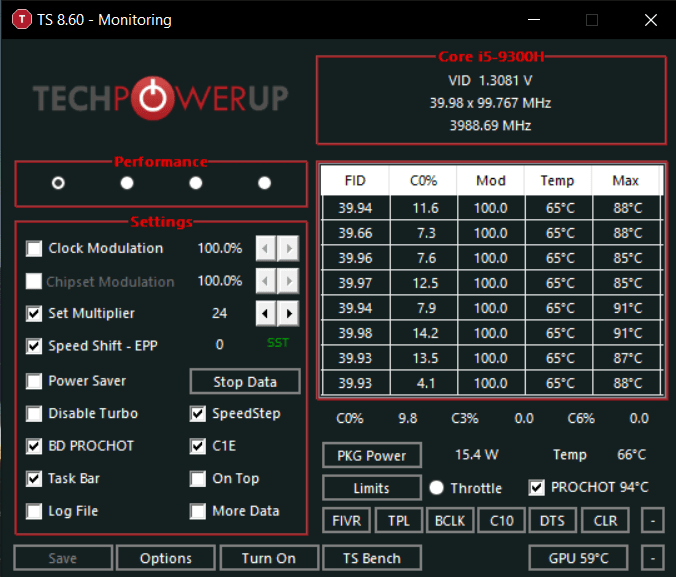Click the Temp column header in table
The image size is (676, 577).
tap(558, 180)
